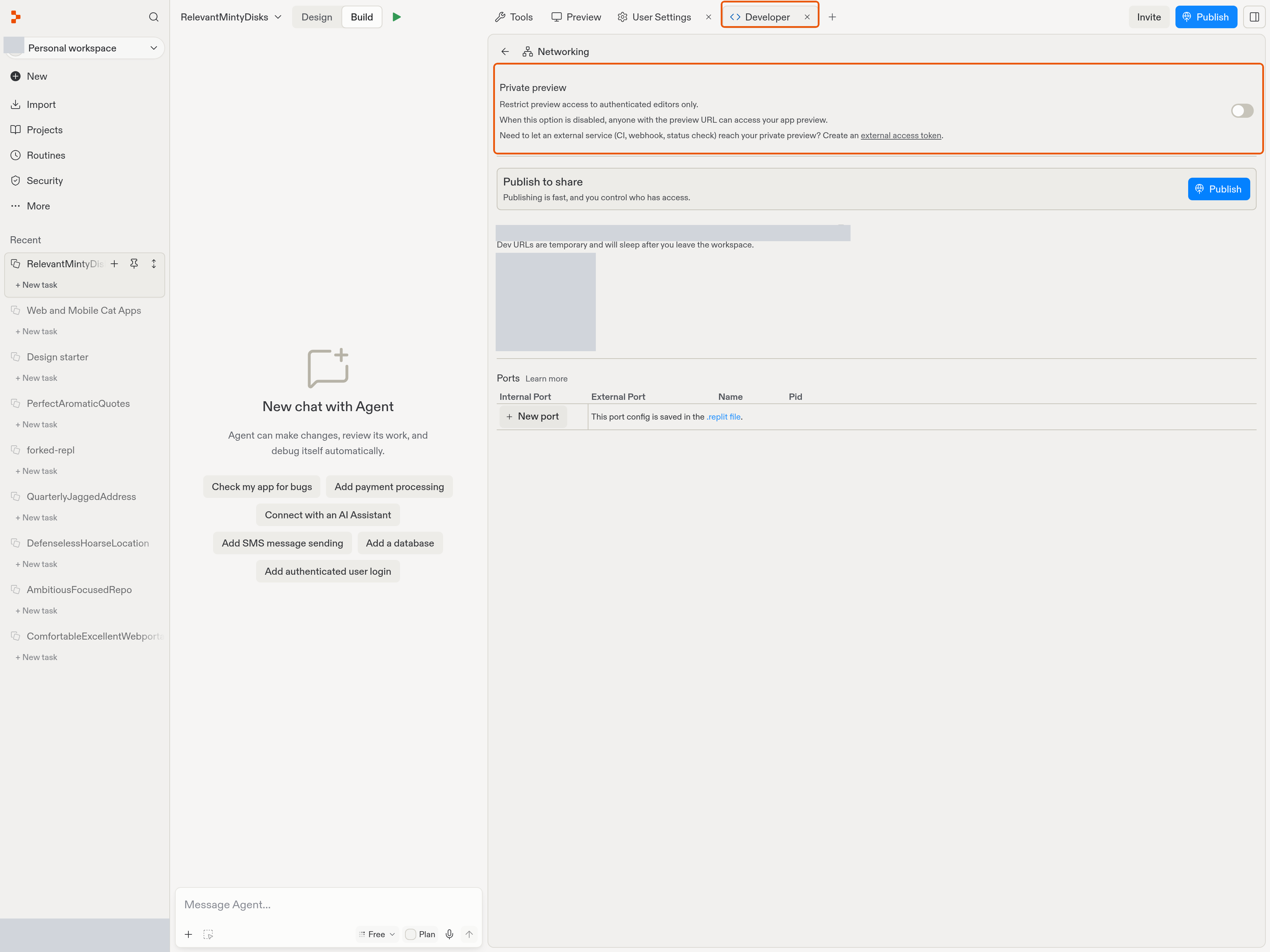The image size is (1270, 952).
Task: Click the microphone voice input icon
Action: (x=449, y=934)
